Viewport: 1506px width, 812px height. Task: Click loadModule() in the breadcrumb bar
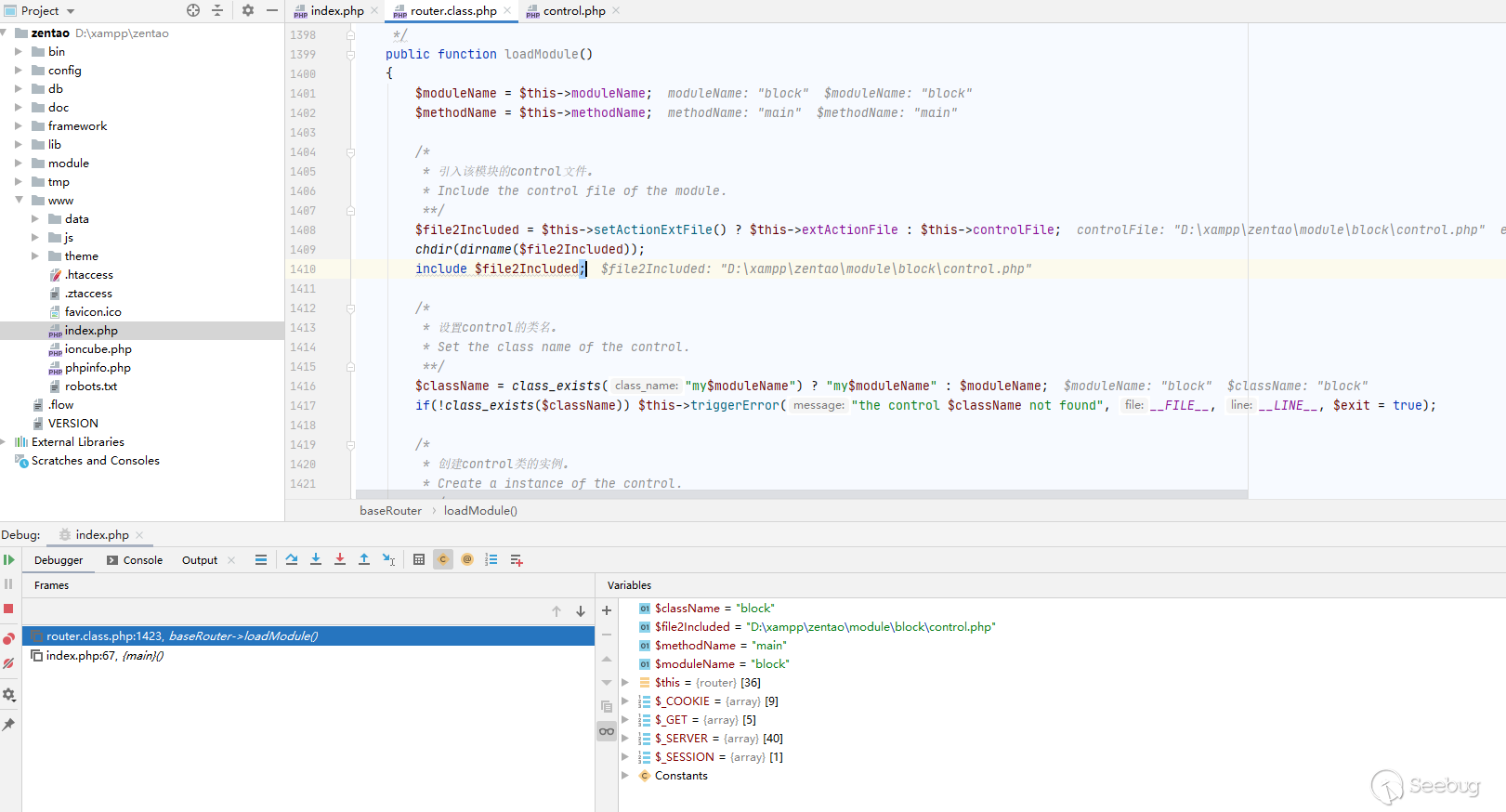click(x=480, y=511)
